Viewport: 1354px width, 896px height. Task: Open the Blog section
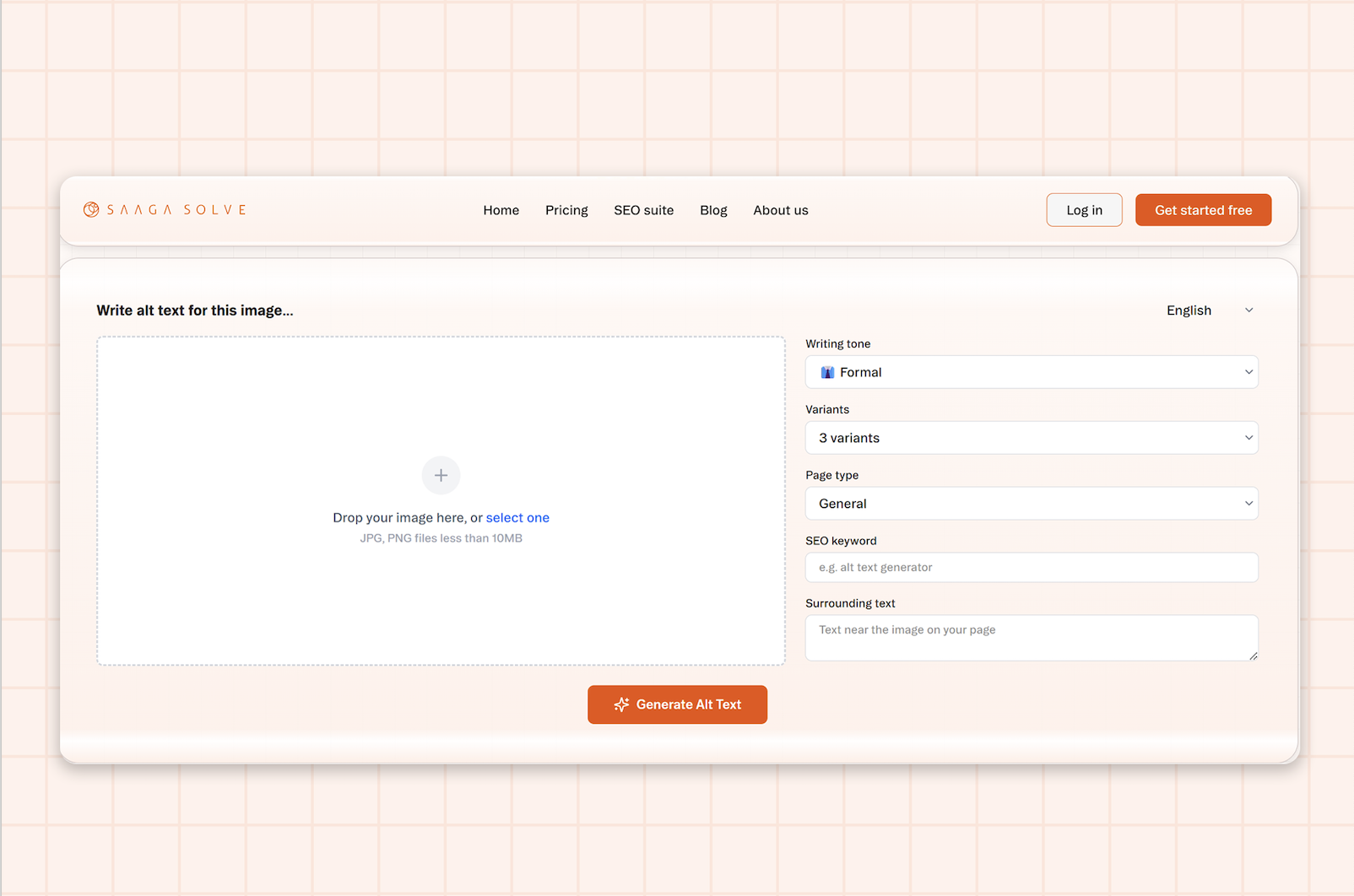point(713,210)
